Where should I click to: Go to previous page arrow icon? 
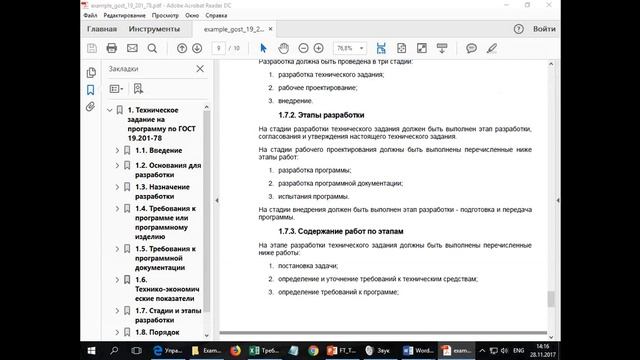point(182,48)
